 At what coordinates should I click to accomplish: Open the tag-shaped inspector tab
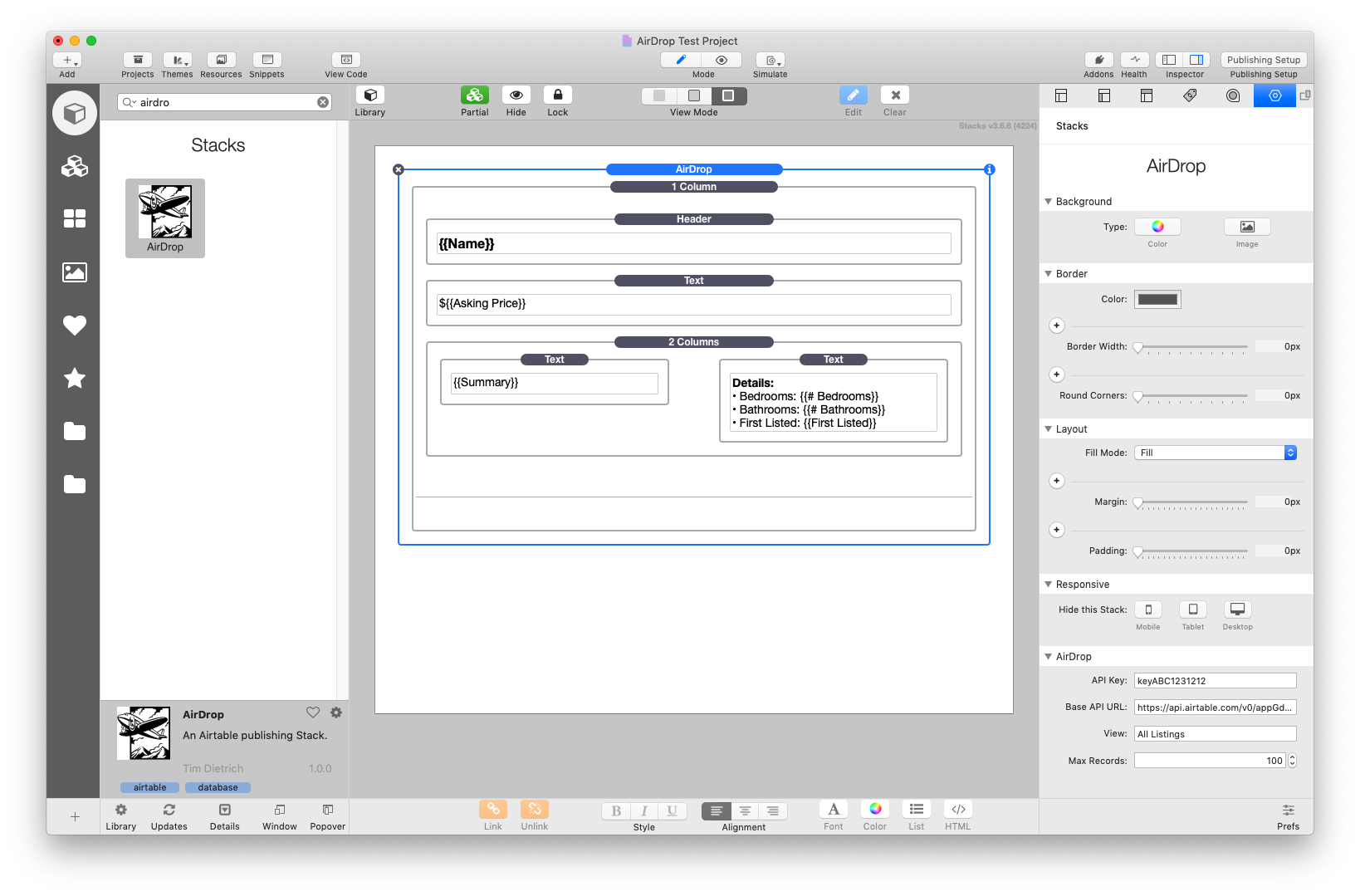point(1190,95)
